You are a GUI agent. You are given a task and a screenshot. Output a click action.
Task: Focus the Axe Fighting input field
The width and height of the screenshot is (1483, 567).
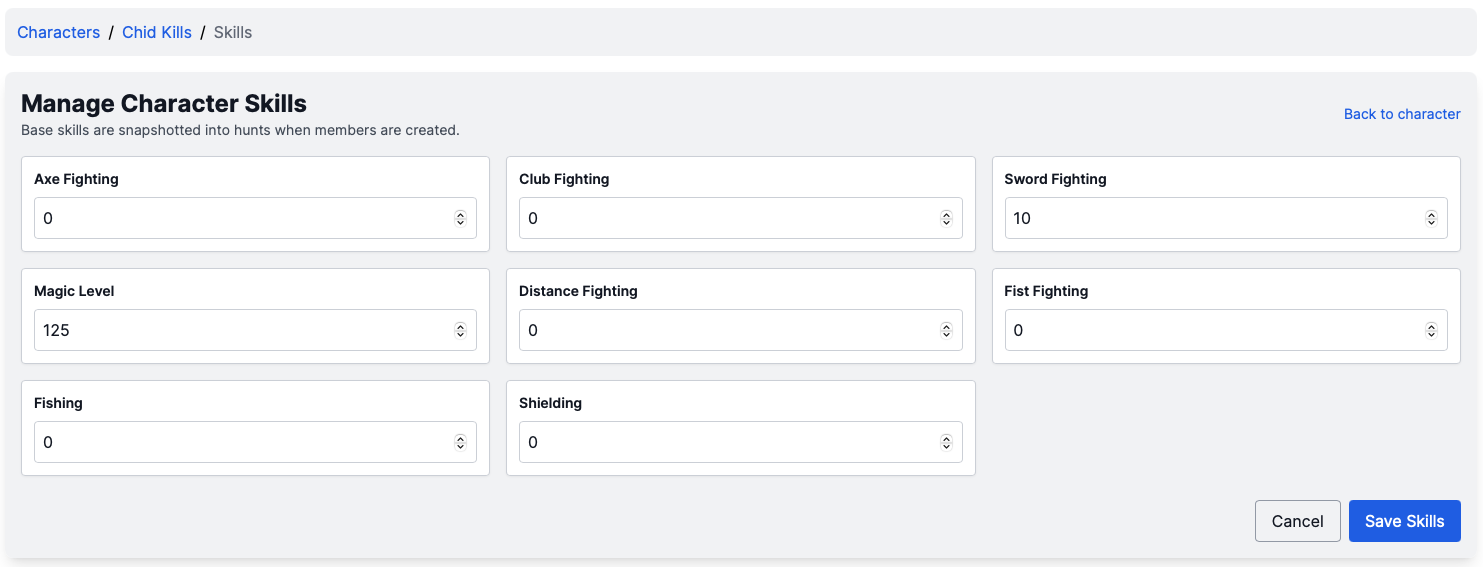click(x=240, y=218)
